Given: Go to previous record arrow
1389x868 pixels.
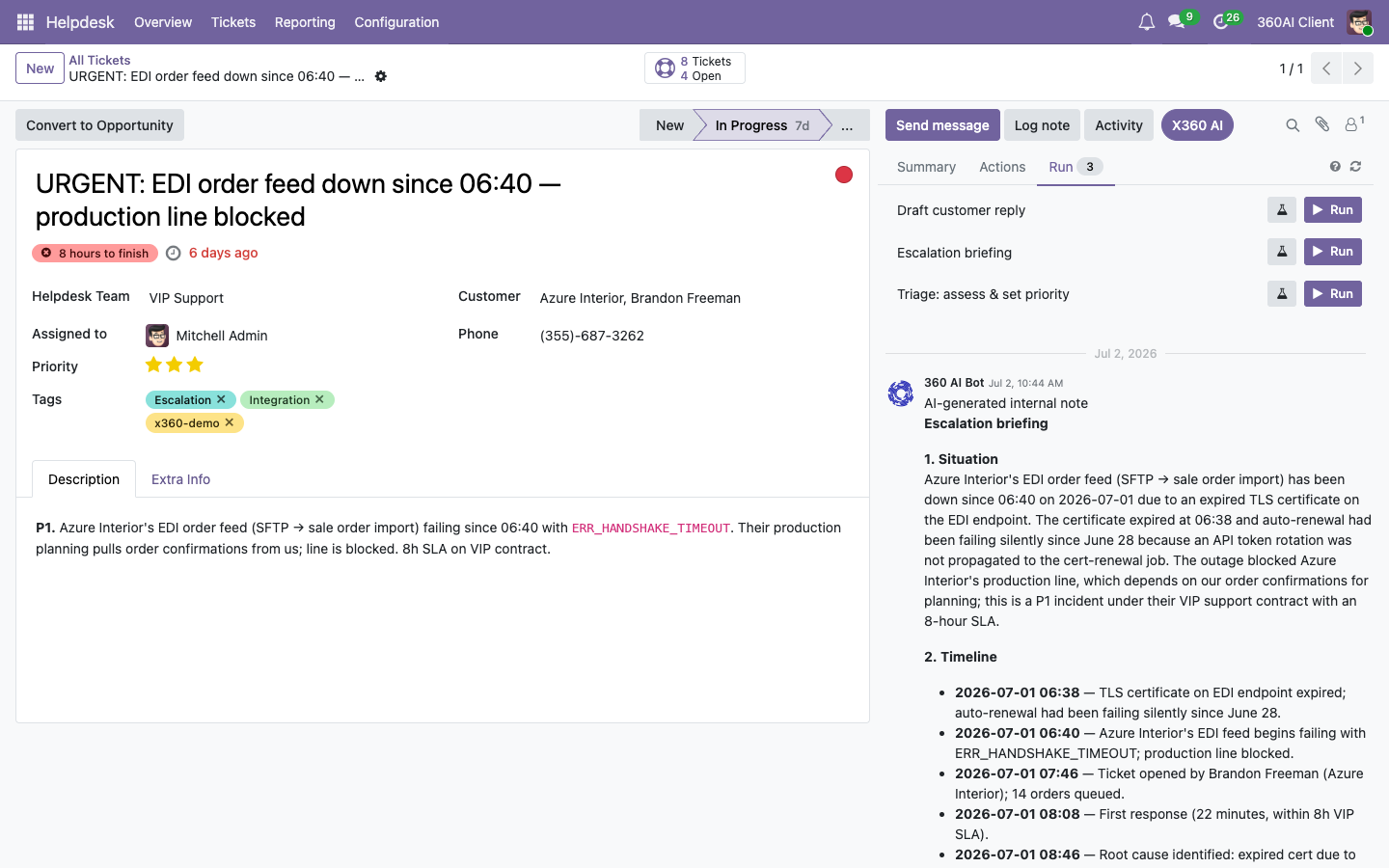Looking at the screenshot, I should 1326,68.
